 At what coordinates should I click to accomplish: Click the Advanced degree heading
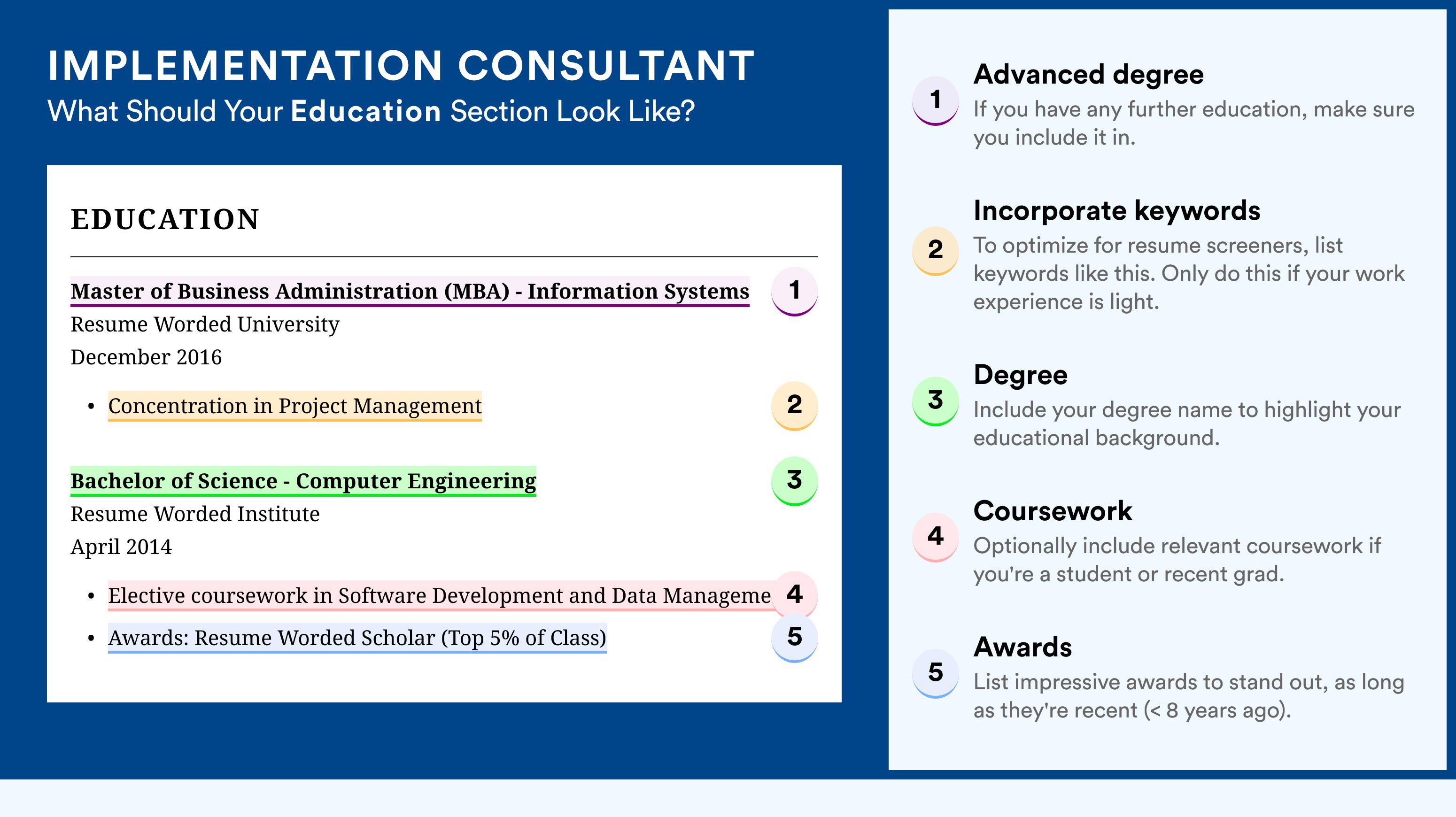point(1089,75)
